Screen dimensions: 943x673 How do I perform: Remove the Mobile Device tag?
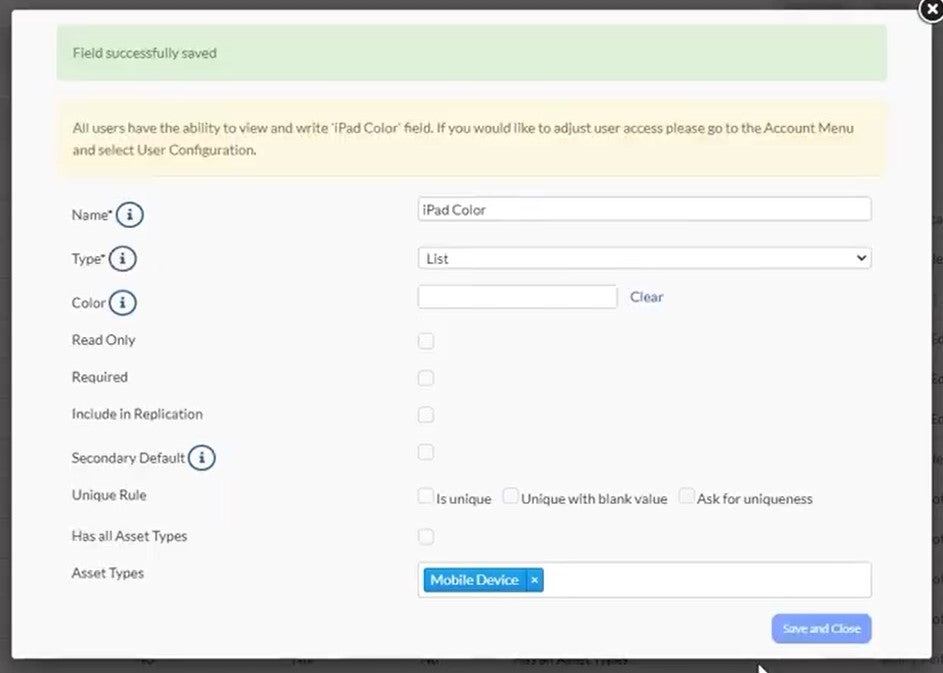pyautogui.click(x=534, y=580)
